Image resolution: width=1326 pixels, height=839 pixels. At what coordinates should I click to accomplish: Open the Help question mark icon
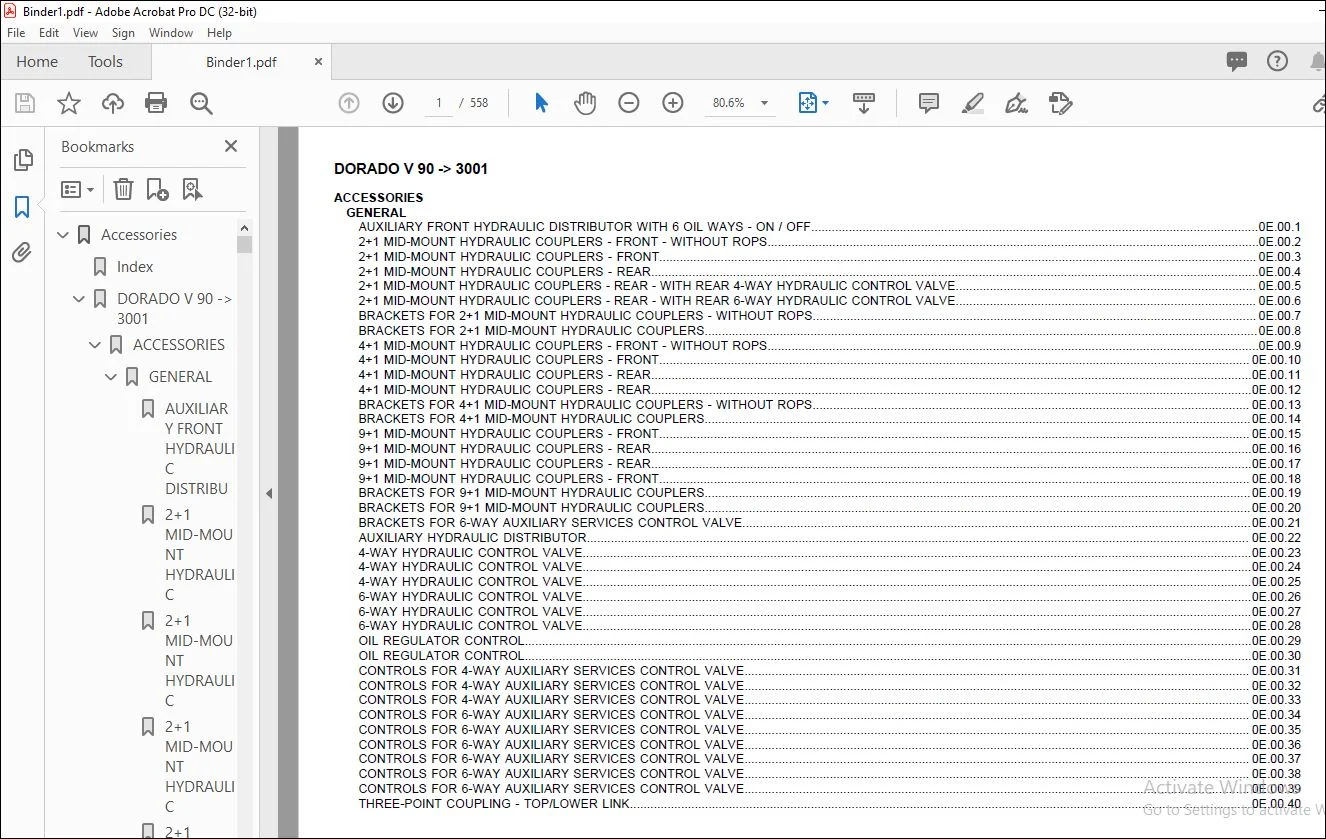point(1277,62)
